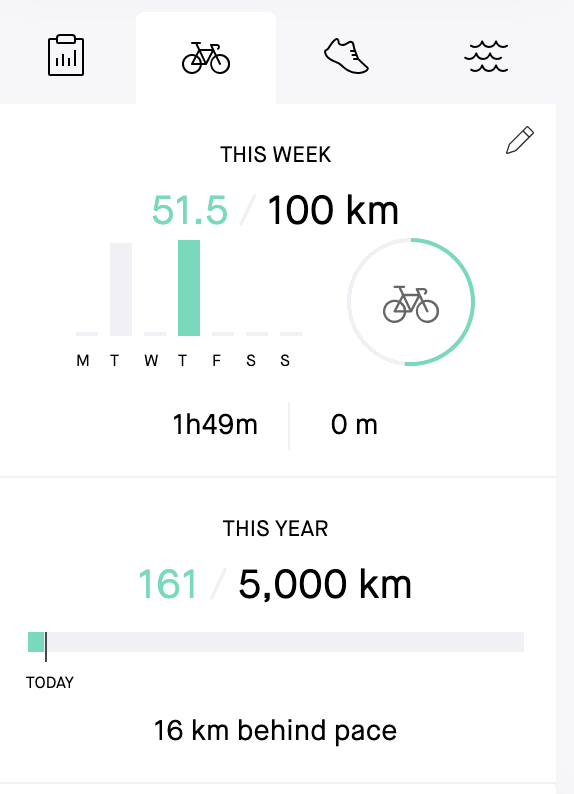Click the 0 m elevation stat

point(354,424)
